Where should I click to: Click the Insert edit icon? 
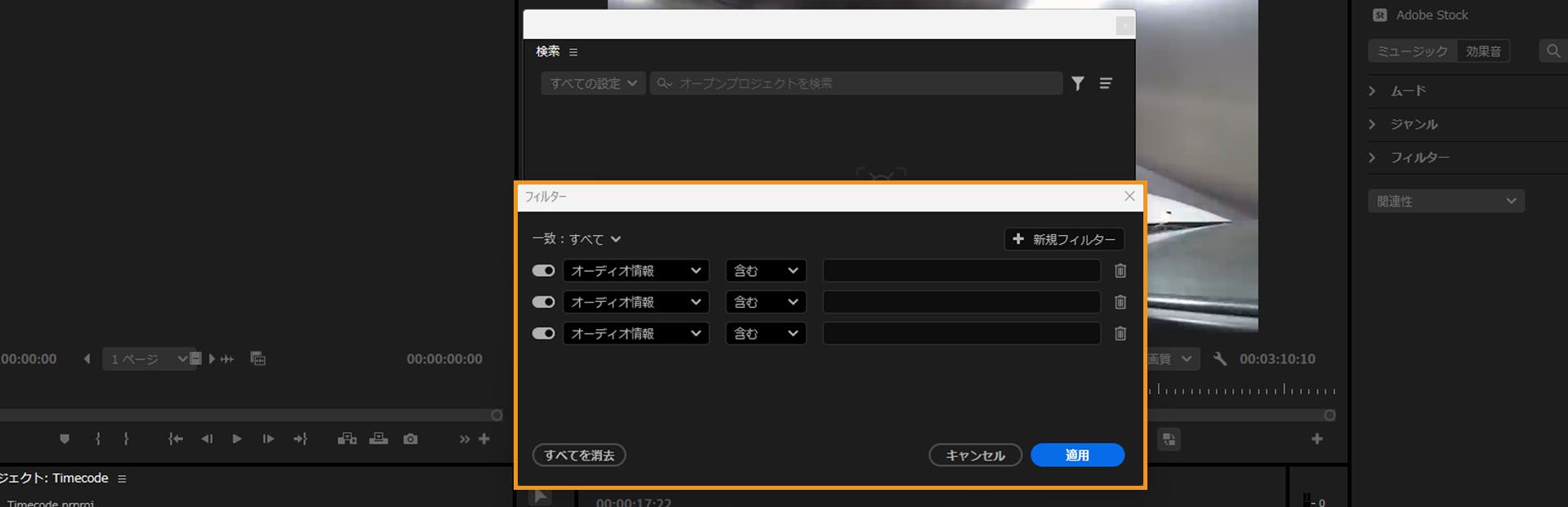[x=347, y=439]
